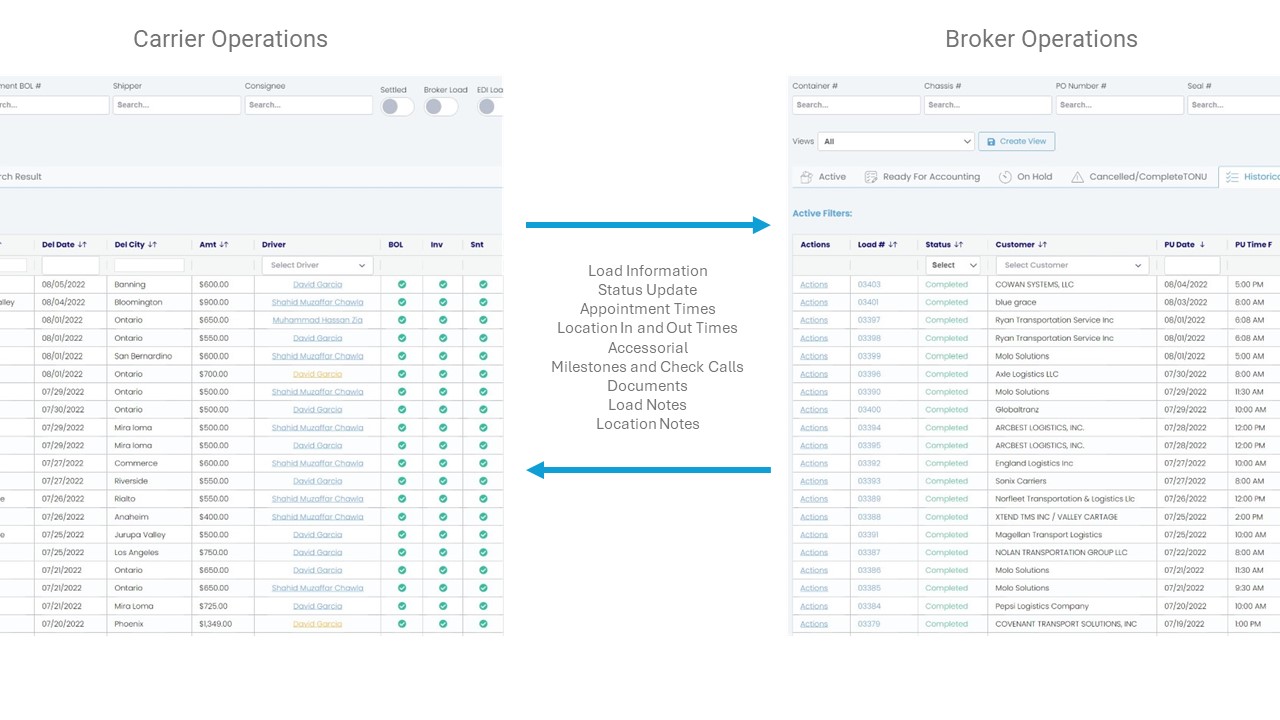Open the Status Select filter dropdown

coord(953,265)
